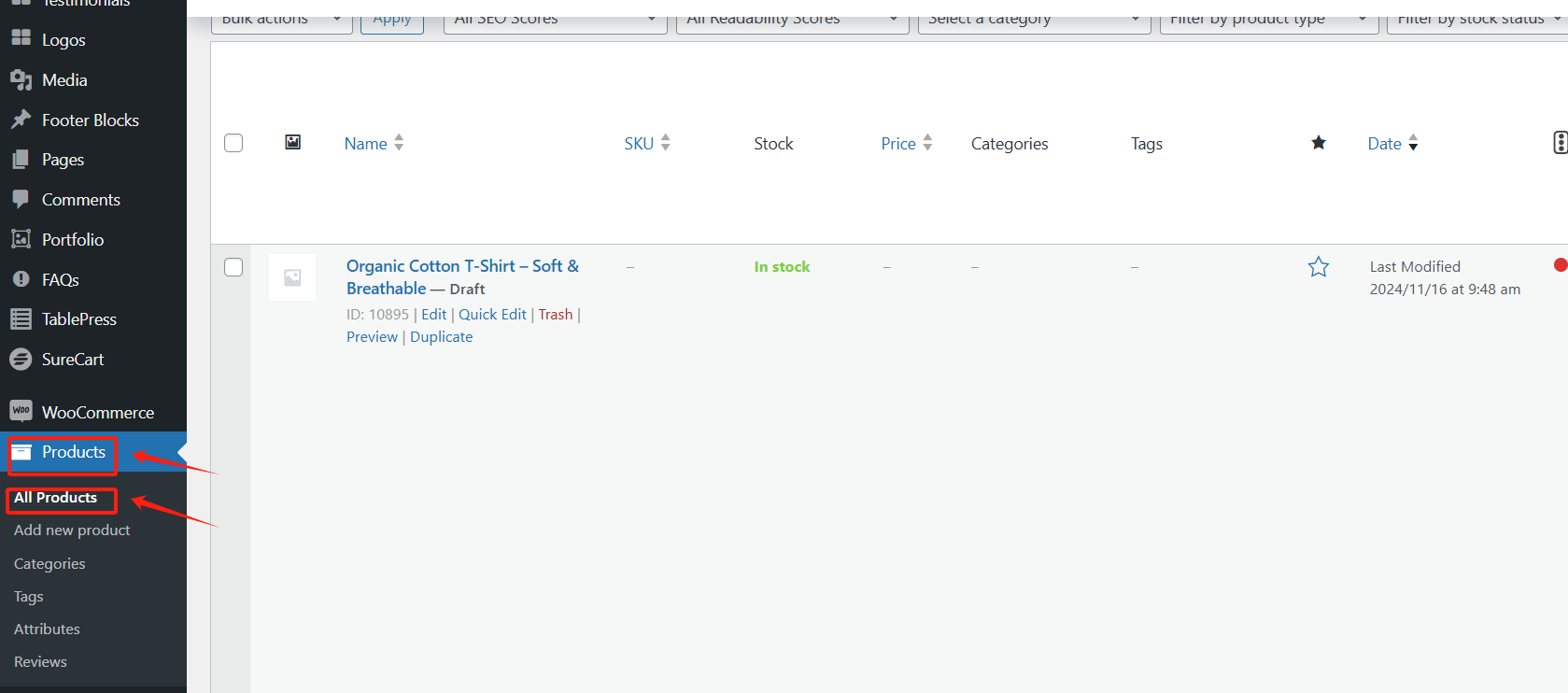Open Logos in the sidebar
The image size is (1568, 693).
point(64,40)
